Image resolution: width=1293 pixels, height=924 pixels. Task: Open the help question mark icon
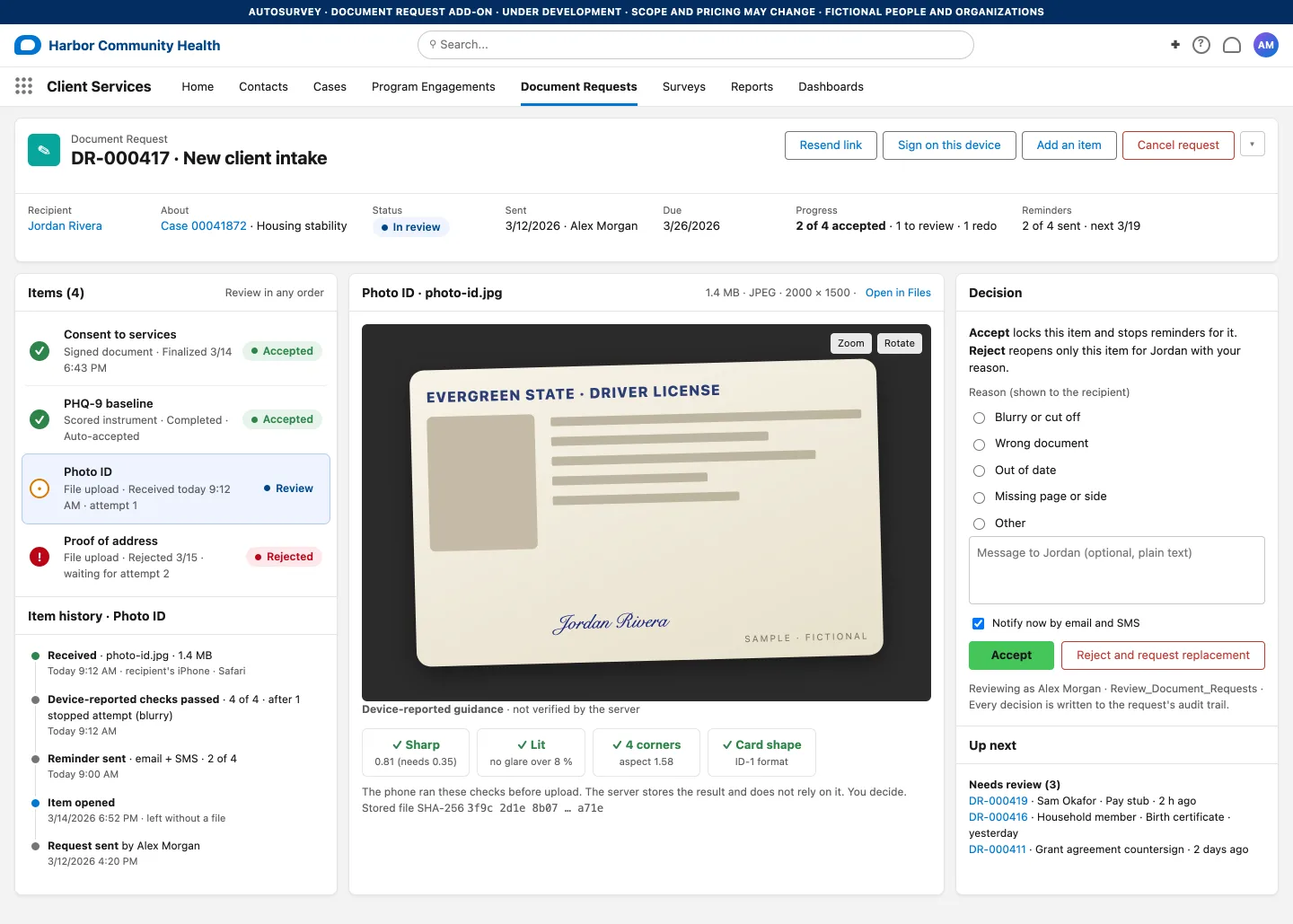click(1201, 45)
